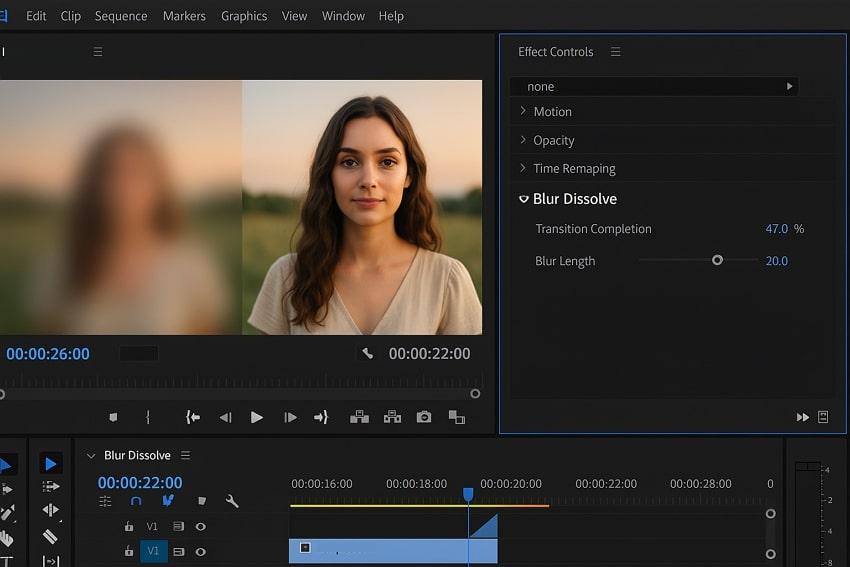Click the blue 00:00:26:00 timecode
This screenshot has height=567, width=850.
48,354
